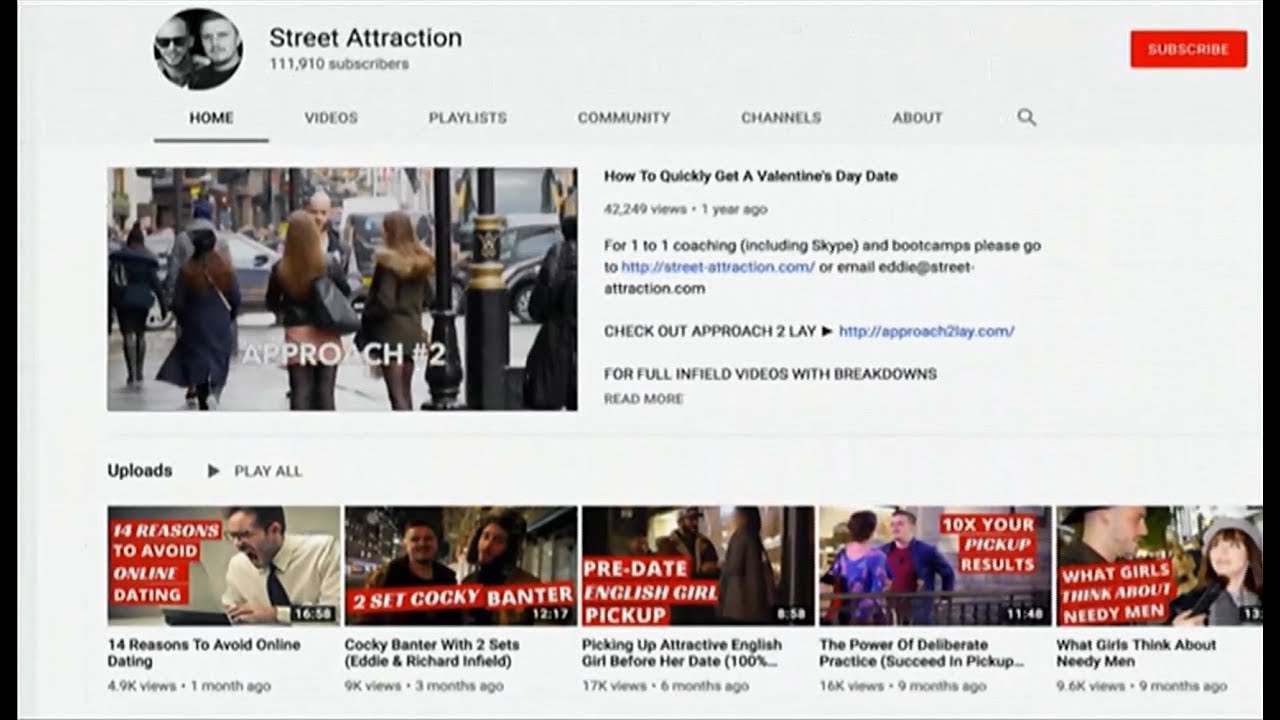Expand description with Read More
Viewport: 1280px width, 720px height.
[643, 399]
